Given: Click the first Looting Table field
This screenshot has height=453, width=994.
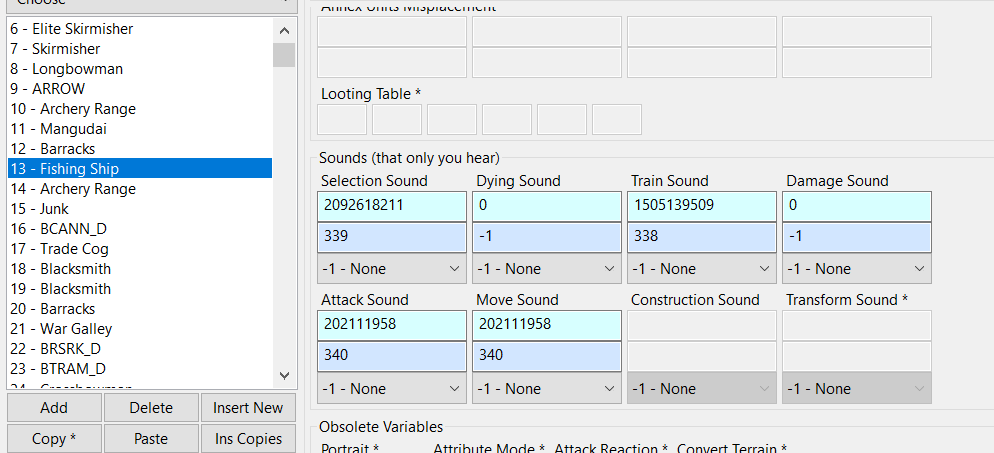Looking at the screenshot, I should point(342,120).
